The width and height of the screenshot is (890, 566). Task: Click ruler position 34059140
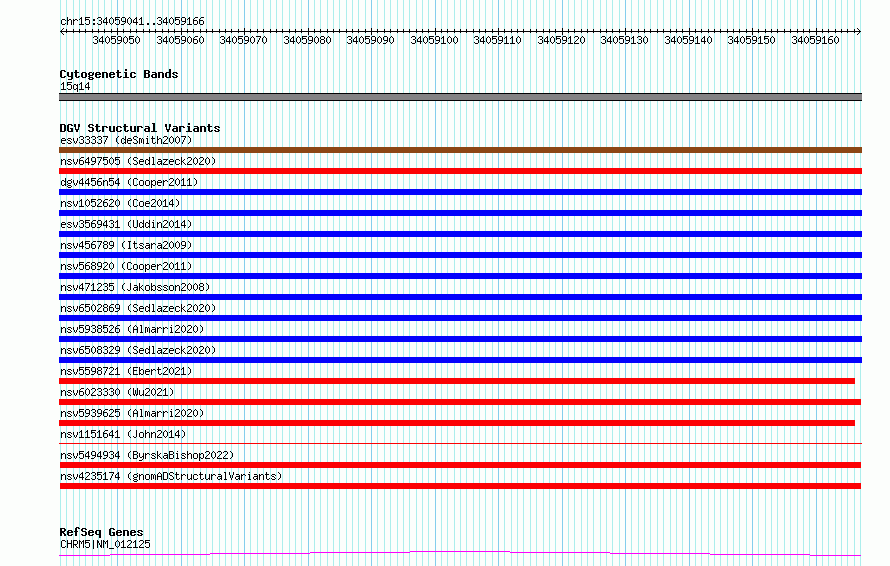click(x=688, y=40)
